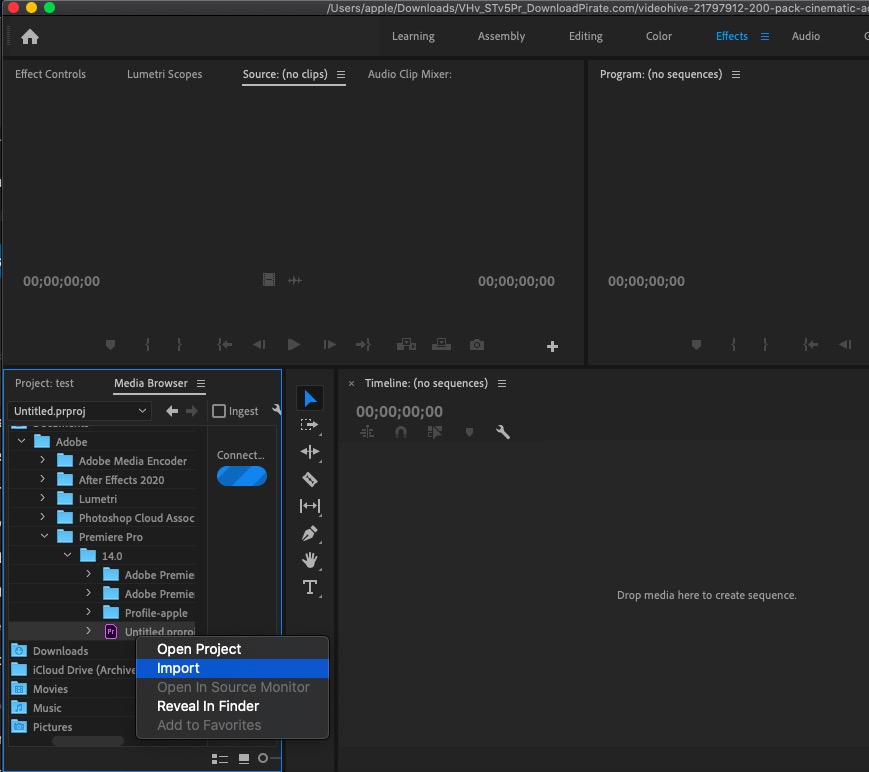
Task: Switch Media Browser to List View
Action: pos(220,759)
